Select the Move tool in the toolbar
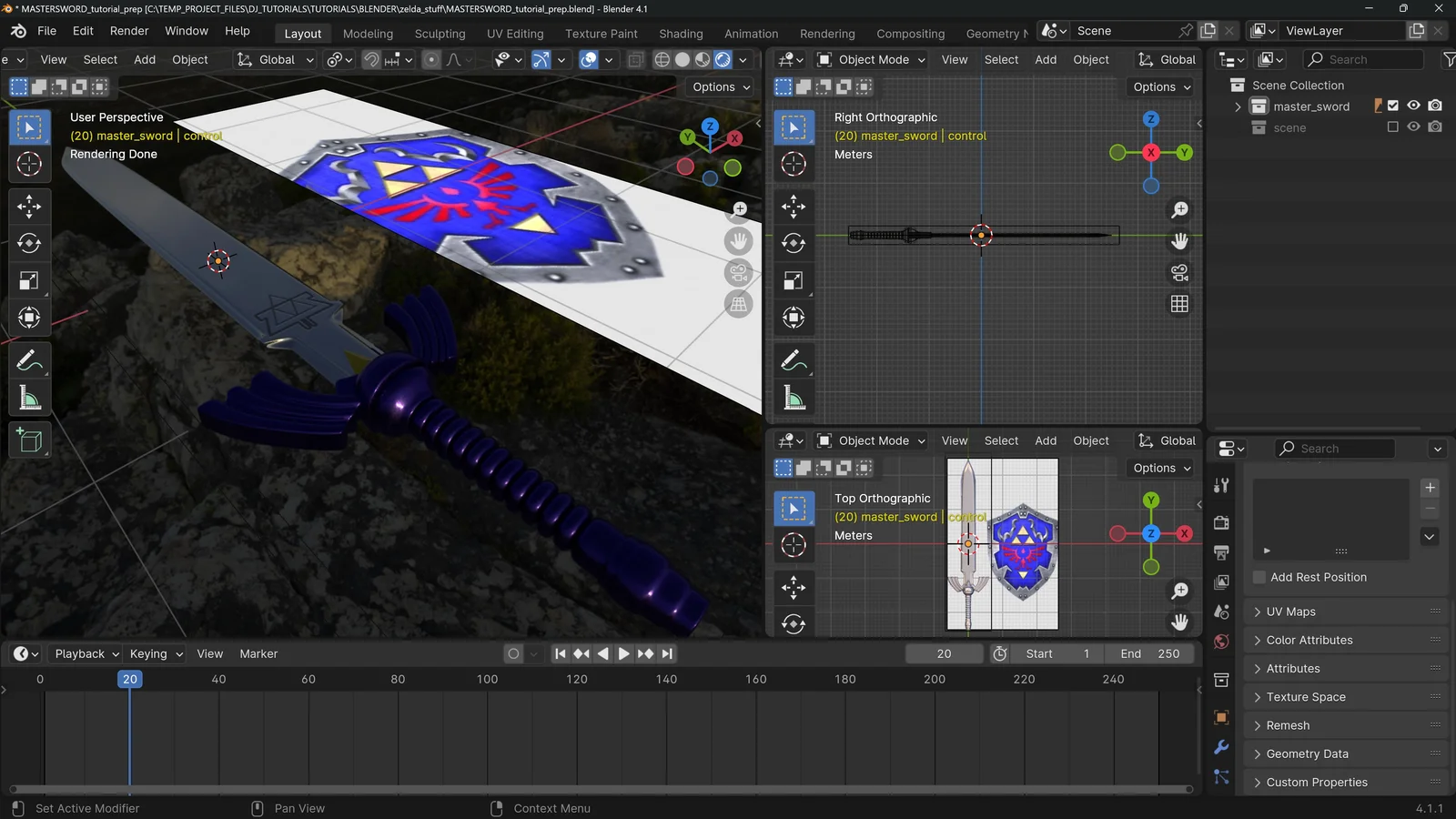 pos(29,207)
